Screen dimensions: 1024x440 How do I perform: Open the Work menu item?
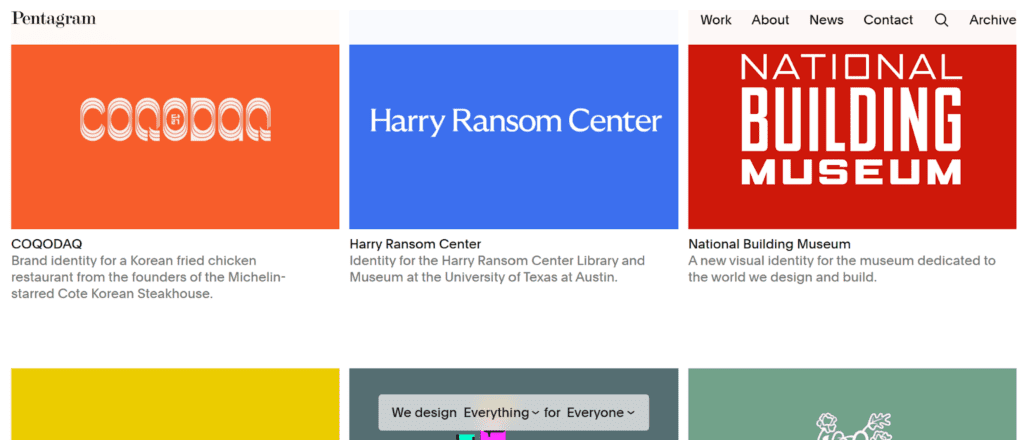click(x=716, y=20)
